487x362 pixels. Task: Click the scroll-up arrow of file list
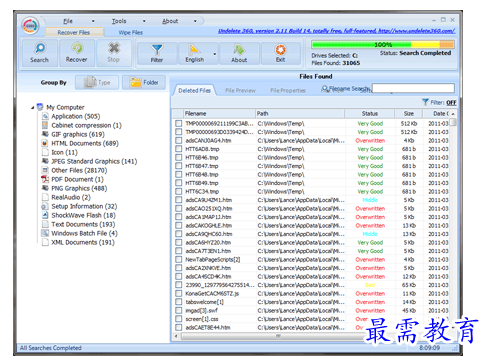point(453,114)
